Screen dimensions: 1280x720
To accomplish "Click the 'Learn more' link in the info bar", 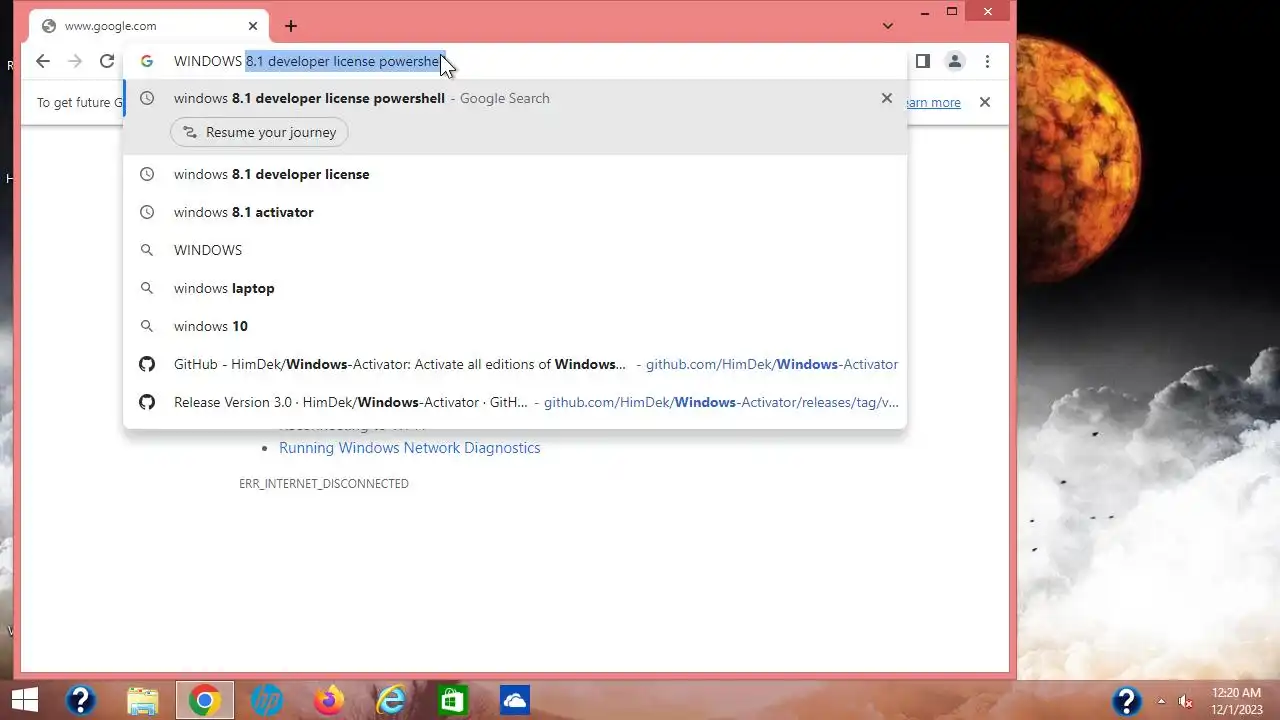I will 932,102.
